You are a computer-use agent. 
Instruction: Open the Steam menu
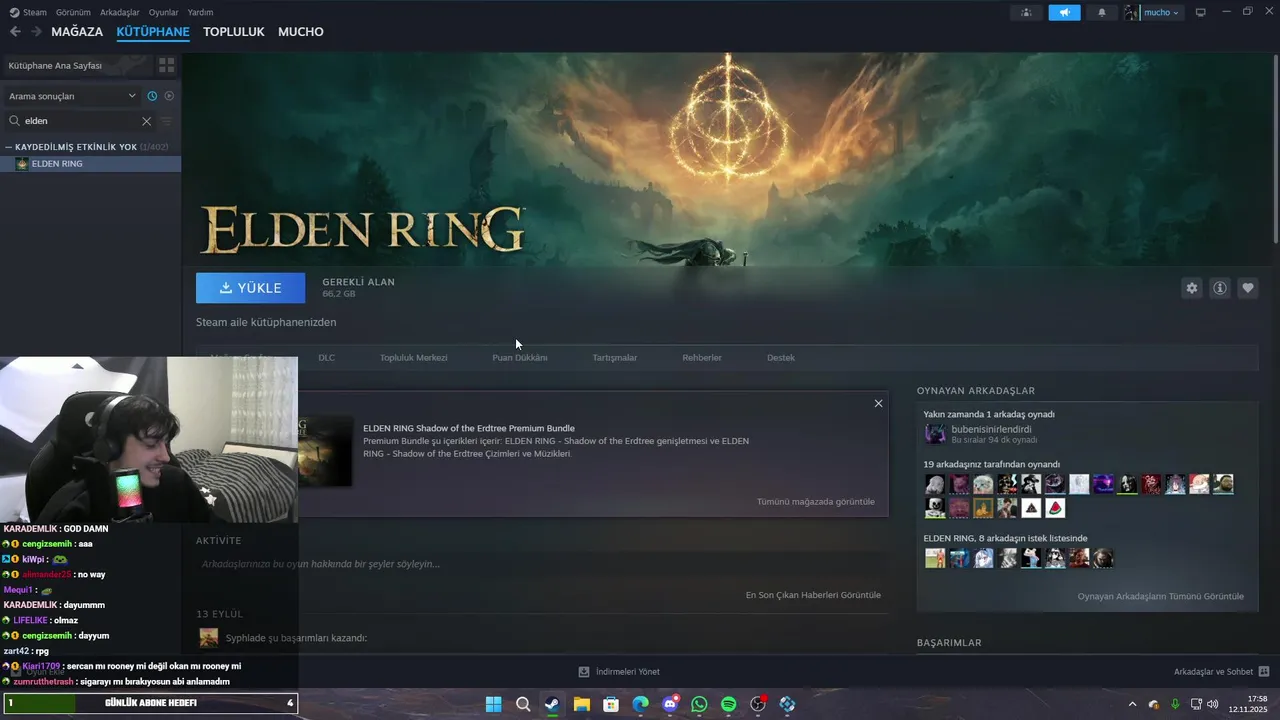pyautogui.click(x=28, y=12)
